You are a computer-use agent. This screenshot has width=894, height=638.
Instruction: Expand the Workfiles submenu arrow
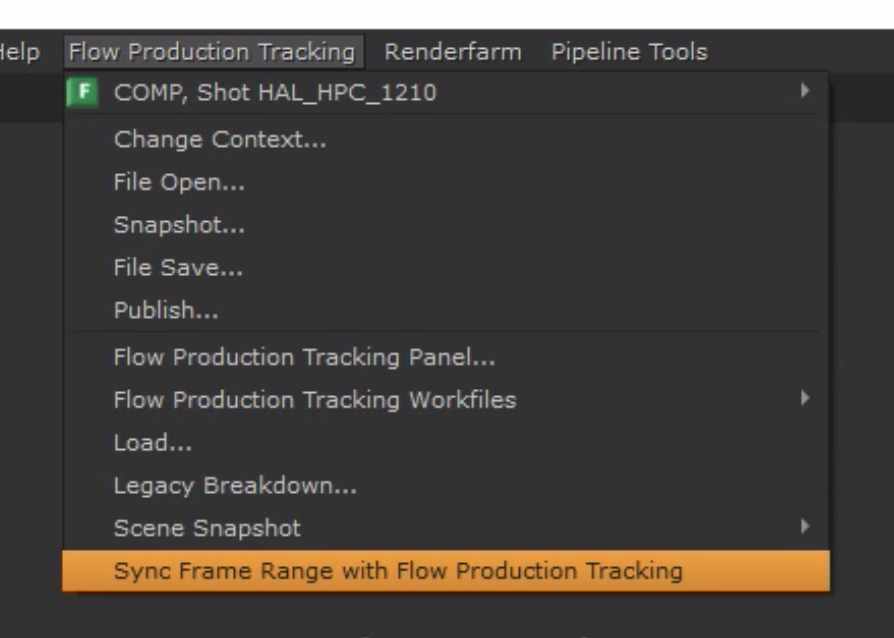pyautogui.click(x=804, y=399)
